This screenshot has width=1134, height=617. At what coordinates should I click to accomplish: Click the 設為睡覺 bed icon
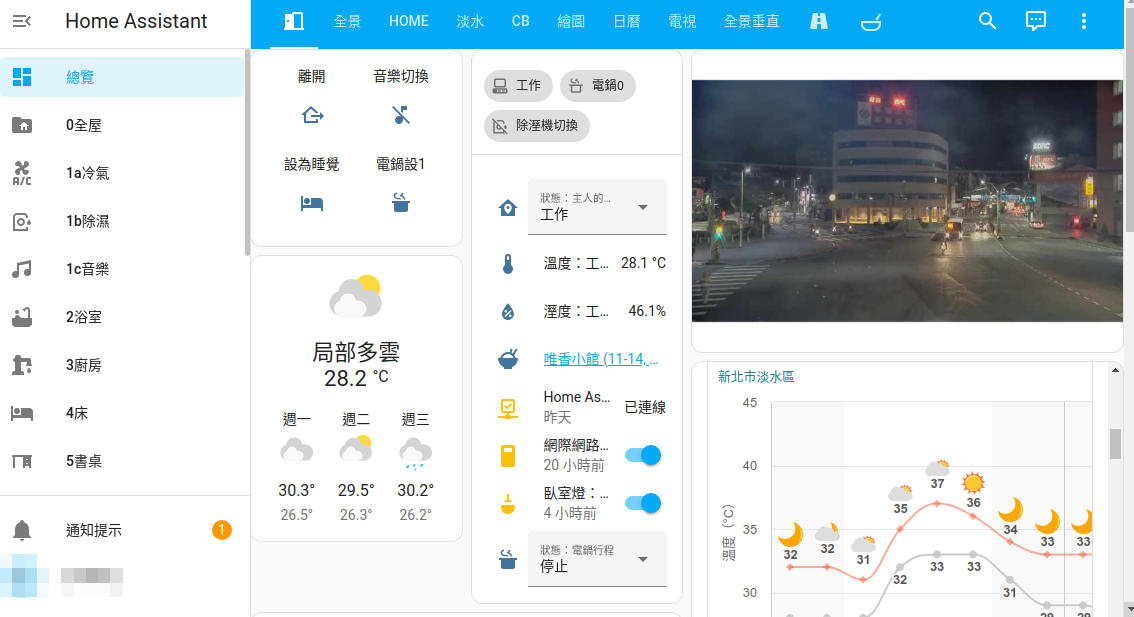pos(312,203)
